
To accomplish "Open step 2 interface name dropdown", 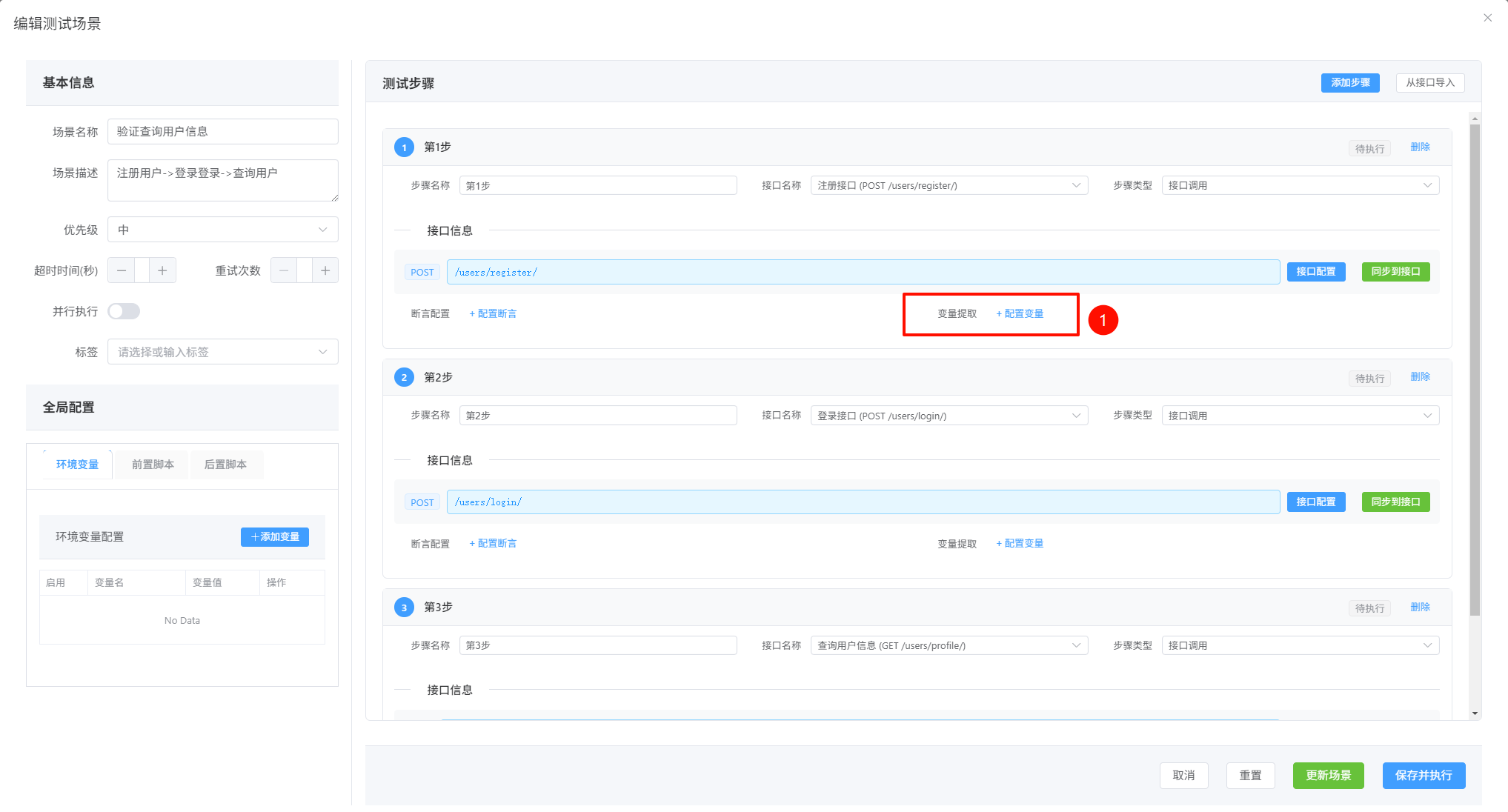I will [x=949, y=416].
